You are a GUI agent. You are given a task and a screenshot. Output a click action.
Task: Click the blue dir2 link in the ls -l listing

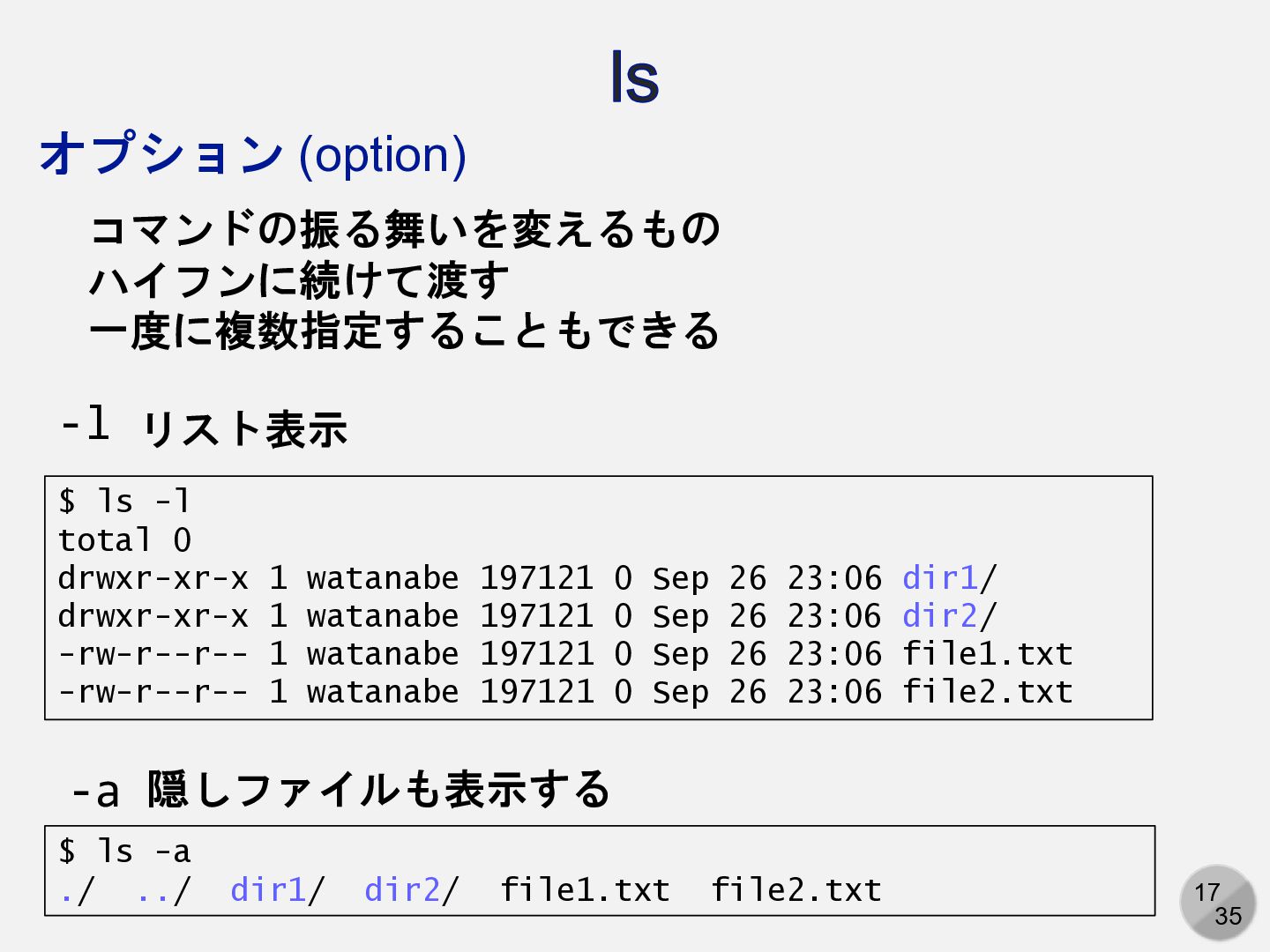pyautogui.click(x=940, y=616)
